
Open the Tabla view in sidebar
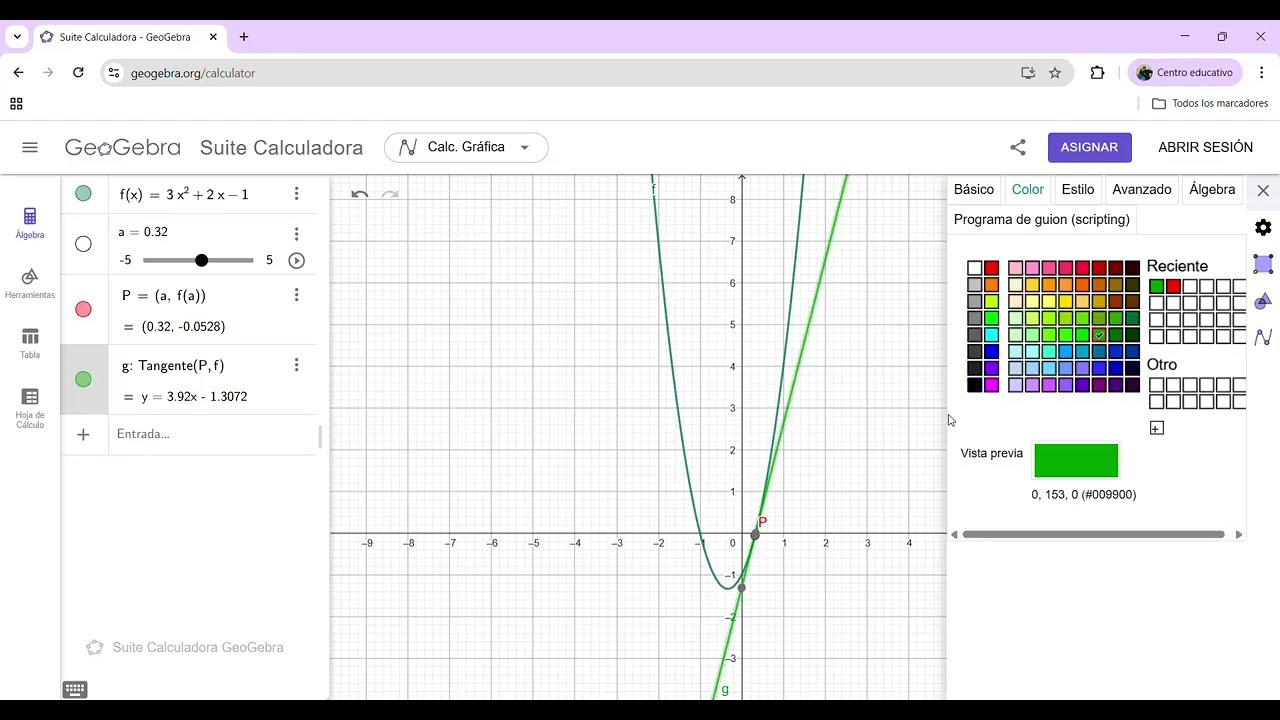pyautogui.click(x=30, y=343)
